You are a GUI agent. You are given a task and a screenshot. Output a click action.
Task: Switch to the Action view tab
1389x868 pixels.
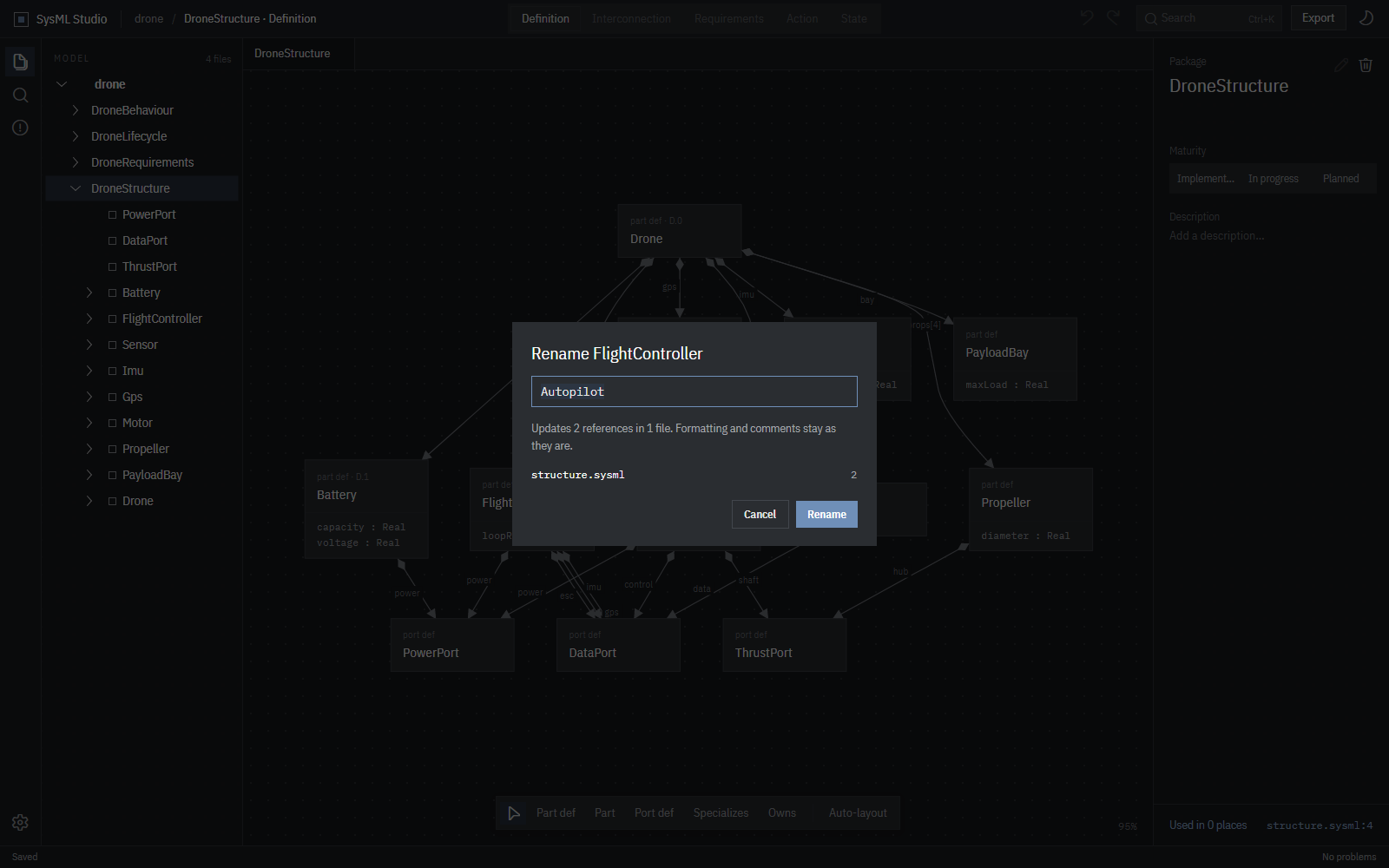click(801, 18)
